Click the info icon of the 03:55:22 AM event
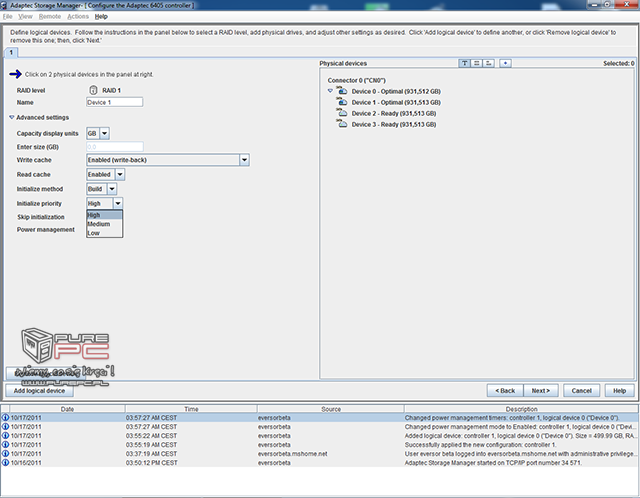The width and height of the screenshot is (640, 498). pos(5,436)
